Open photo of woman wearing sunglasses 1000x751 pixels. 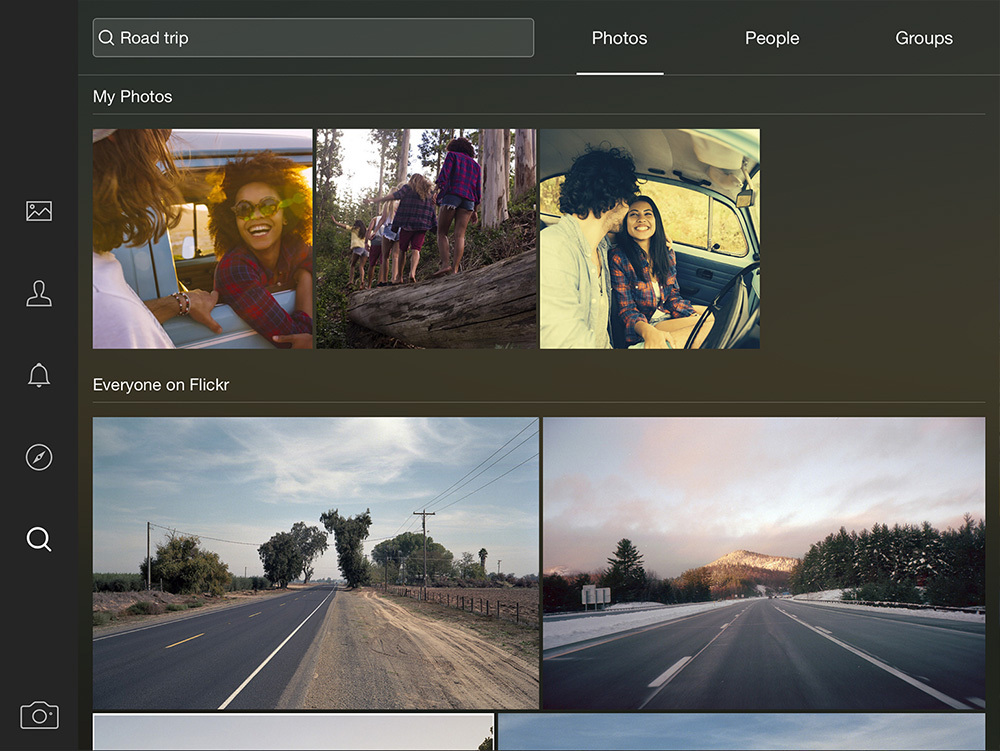(x=202, y=239)
